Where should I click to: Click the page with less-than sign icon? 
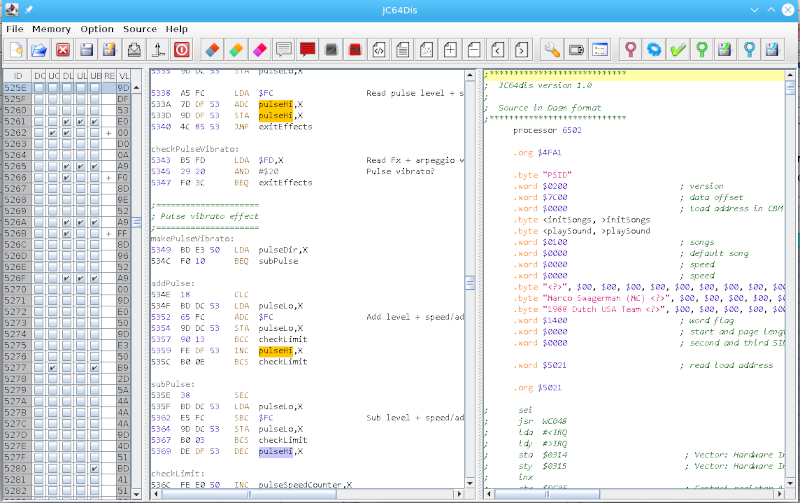coord(497,49)
